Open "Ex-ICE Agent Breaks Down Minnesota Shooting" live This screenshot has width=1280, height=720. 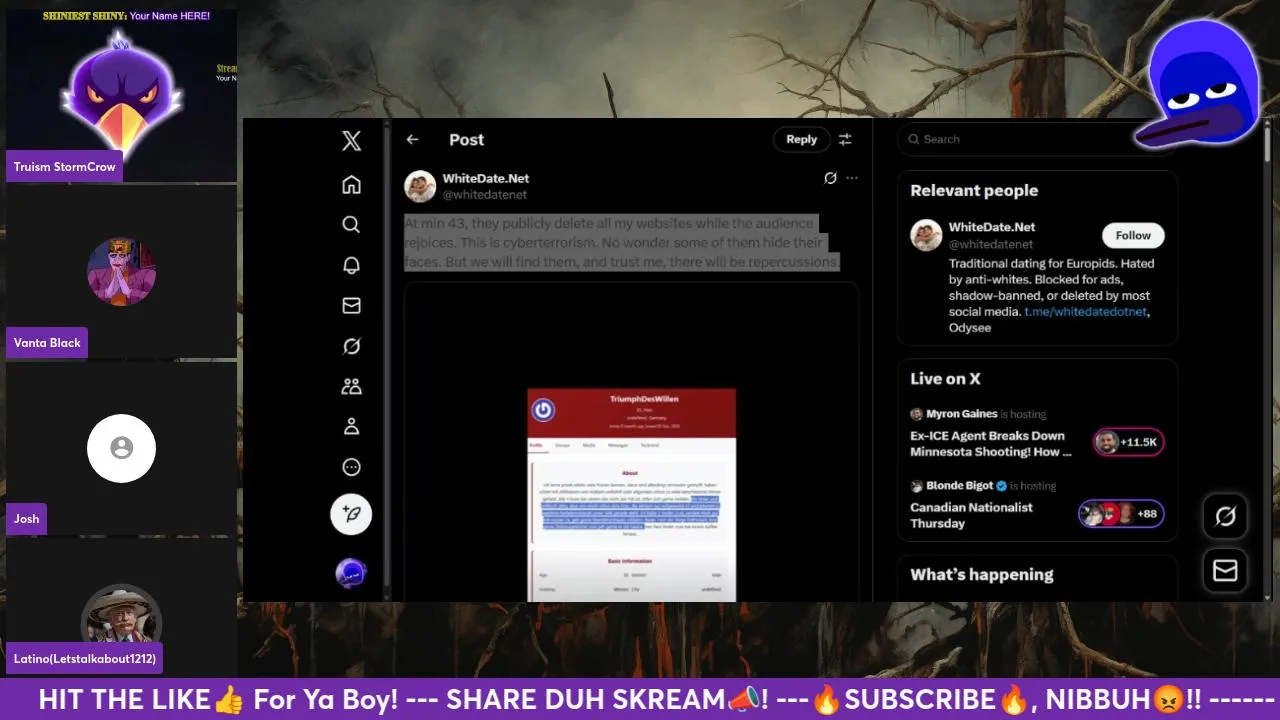990,444
